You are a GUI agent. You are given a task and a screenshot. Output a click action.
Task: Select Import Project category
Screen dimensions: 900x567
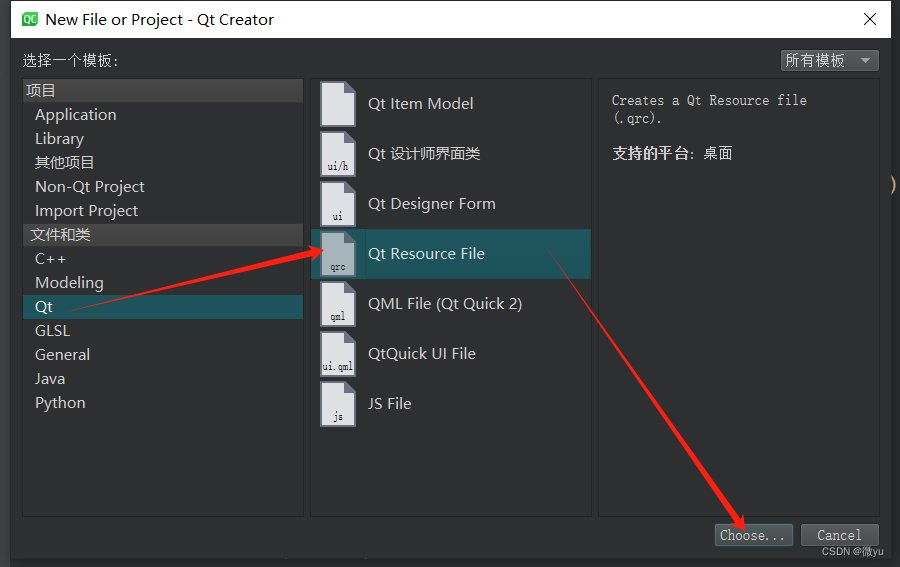coord(163,211)
